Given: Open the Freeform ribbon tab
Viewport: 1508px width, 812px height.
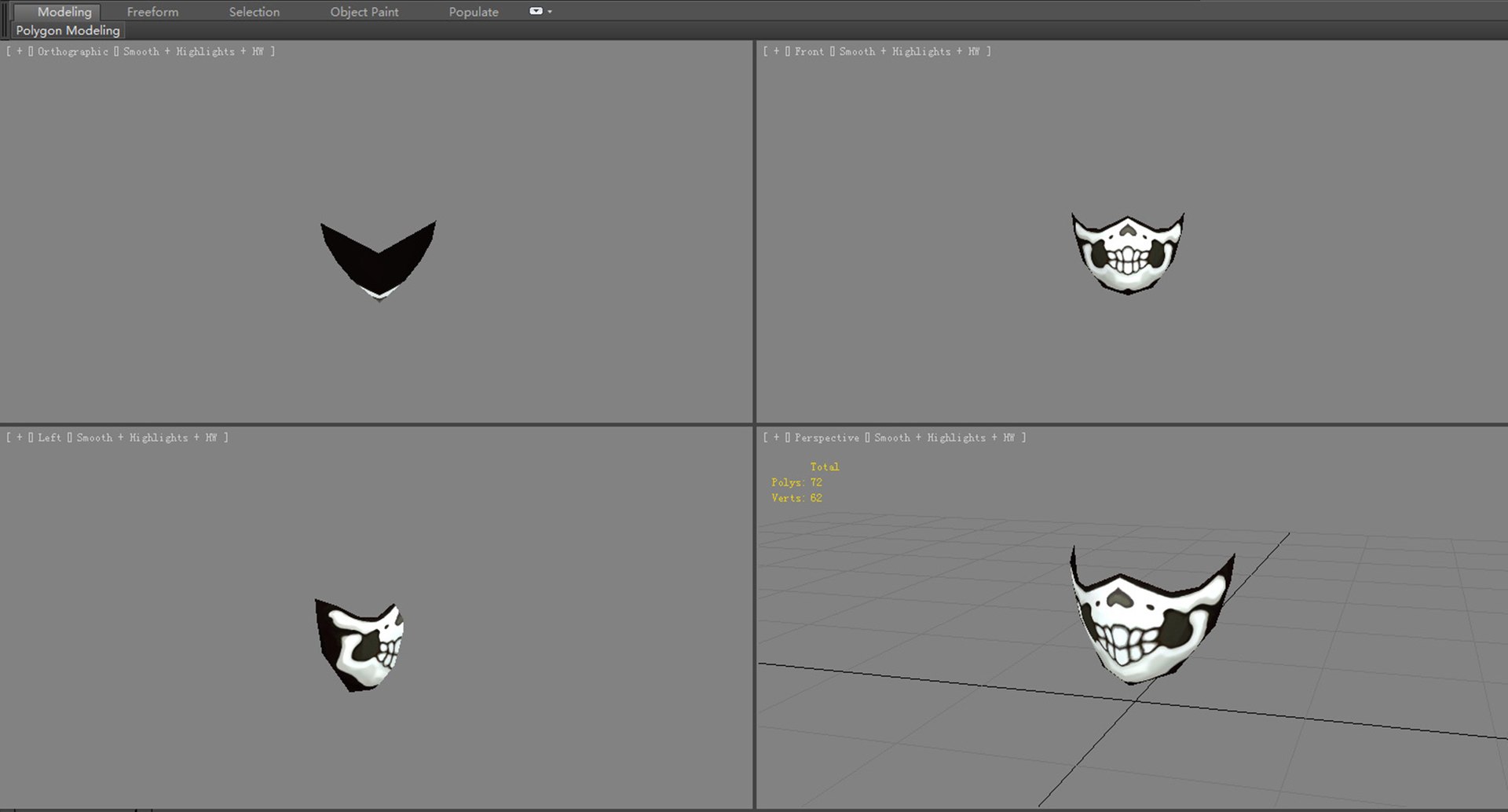Looking at the screenshot, I should [152, 12].
